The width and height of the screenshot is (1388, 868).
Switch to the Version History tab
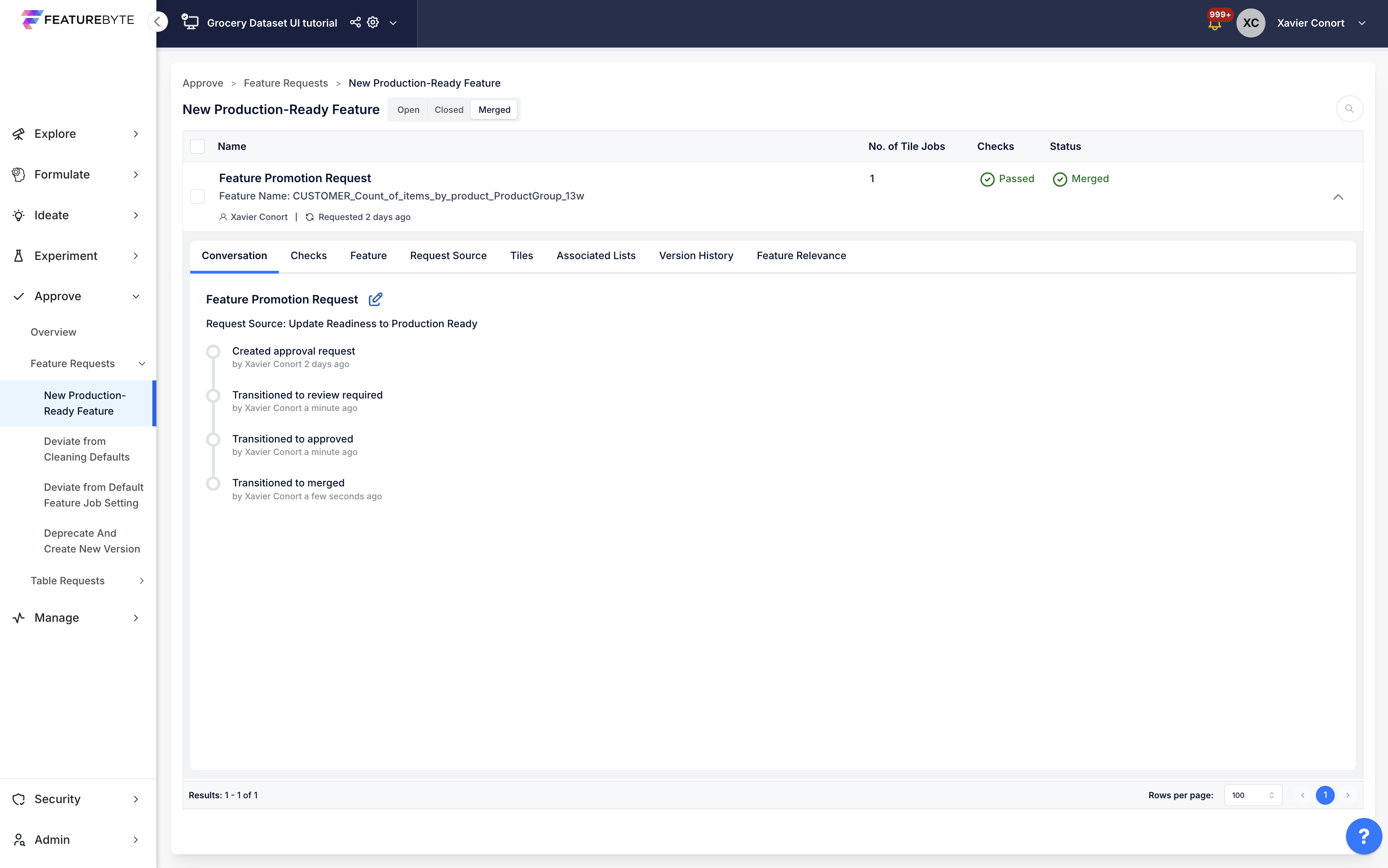pyautogui.click(x=696, y=255)
